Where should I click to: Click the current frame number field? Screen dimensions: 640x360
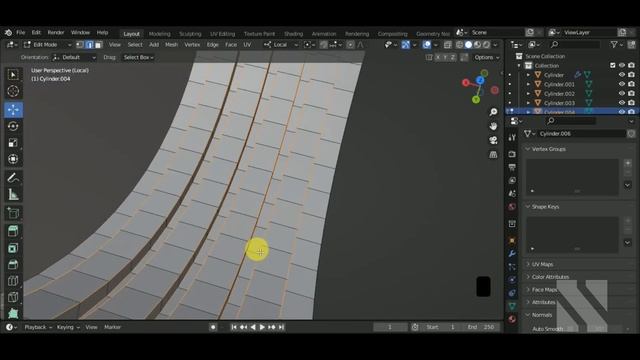pyautogui.click(x=390, y=327)
